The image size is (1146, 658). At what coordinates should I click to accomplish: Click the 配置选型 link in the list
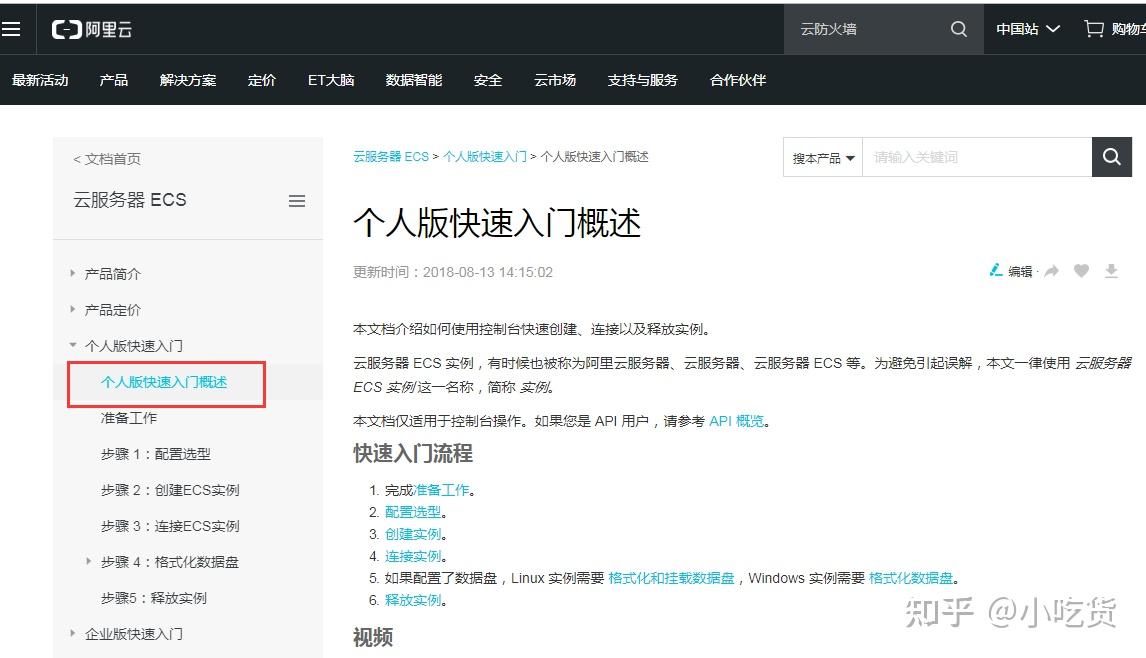413,512
